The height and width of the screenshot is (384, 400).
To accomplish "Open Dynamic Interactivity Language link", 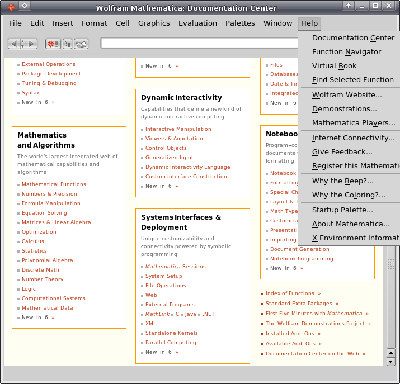I will pyautogui.click(x=188, y=167).
